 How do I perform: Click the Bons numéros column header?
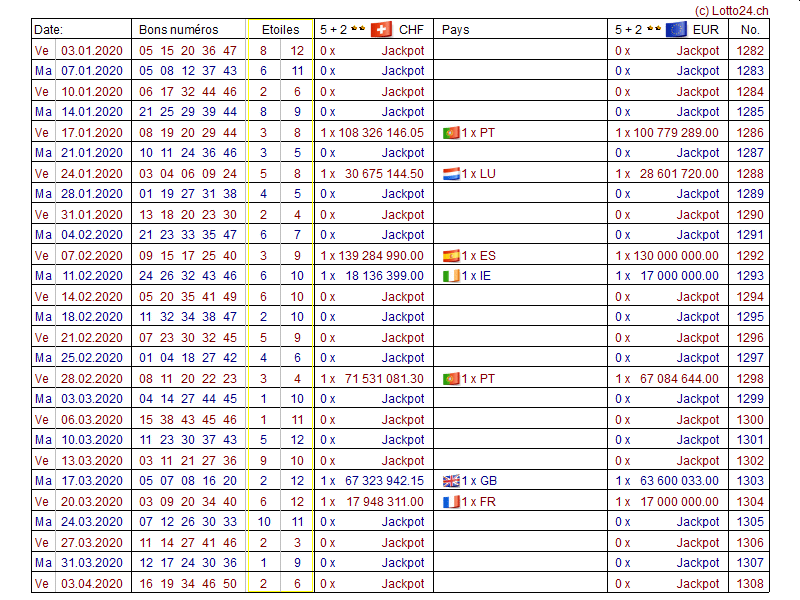tap(178, 29)
